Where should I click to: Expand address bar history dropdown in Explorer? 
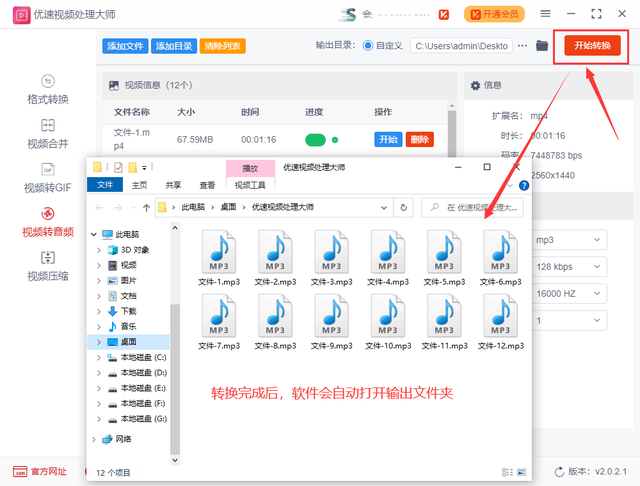pyautogui.click(x=384, y=208)
